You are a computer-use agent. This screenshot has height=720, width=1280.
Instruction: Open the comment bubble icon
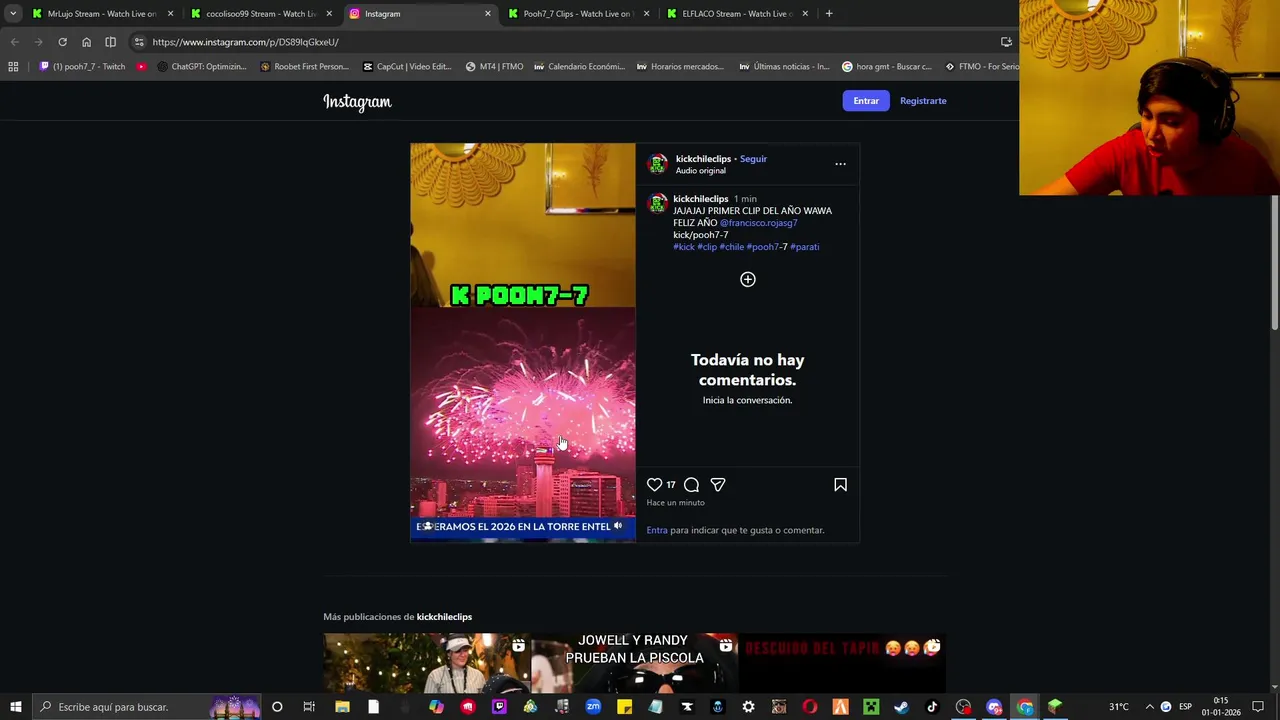(x=691, y=485)
